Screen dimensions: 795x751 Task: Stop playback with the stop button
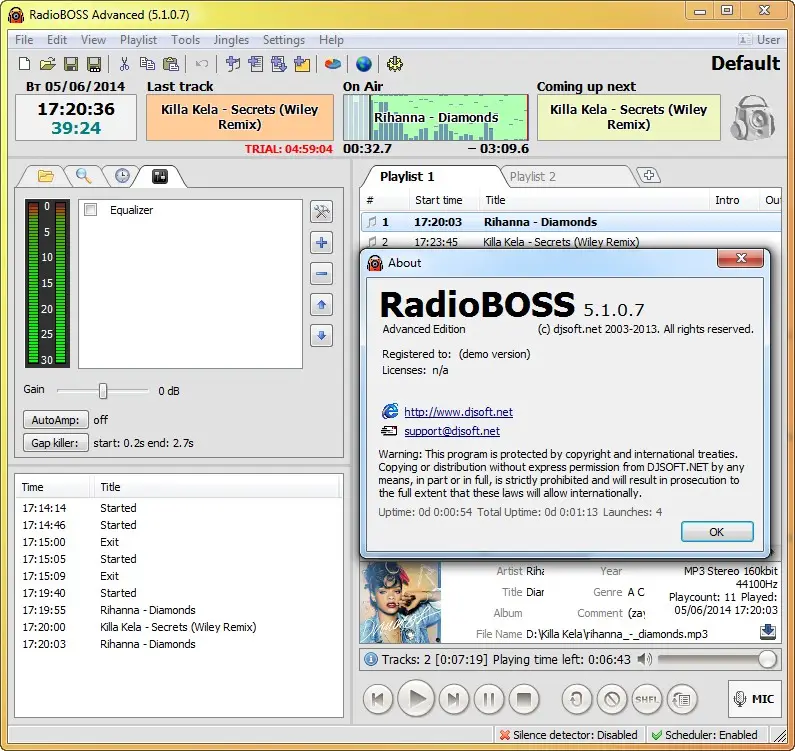point(524,699)
